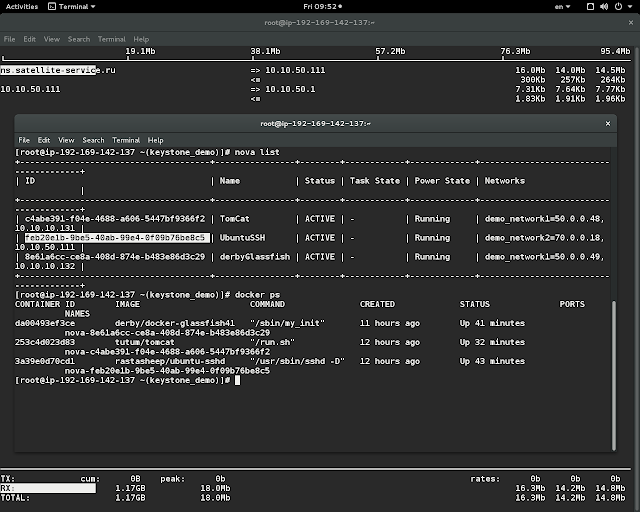The height and width of the screenshot is (512, 640).
Task: Open Search menu in the front terminal window
Action: tap(93, 140)
